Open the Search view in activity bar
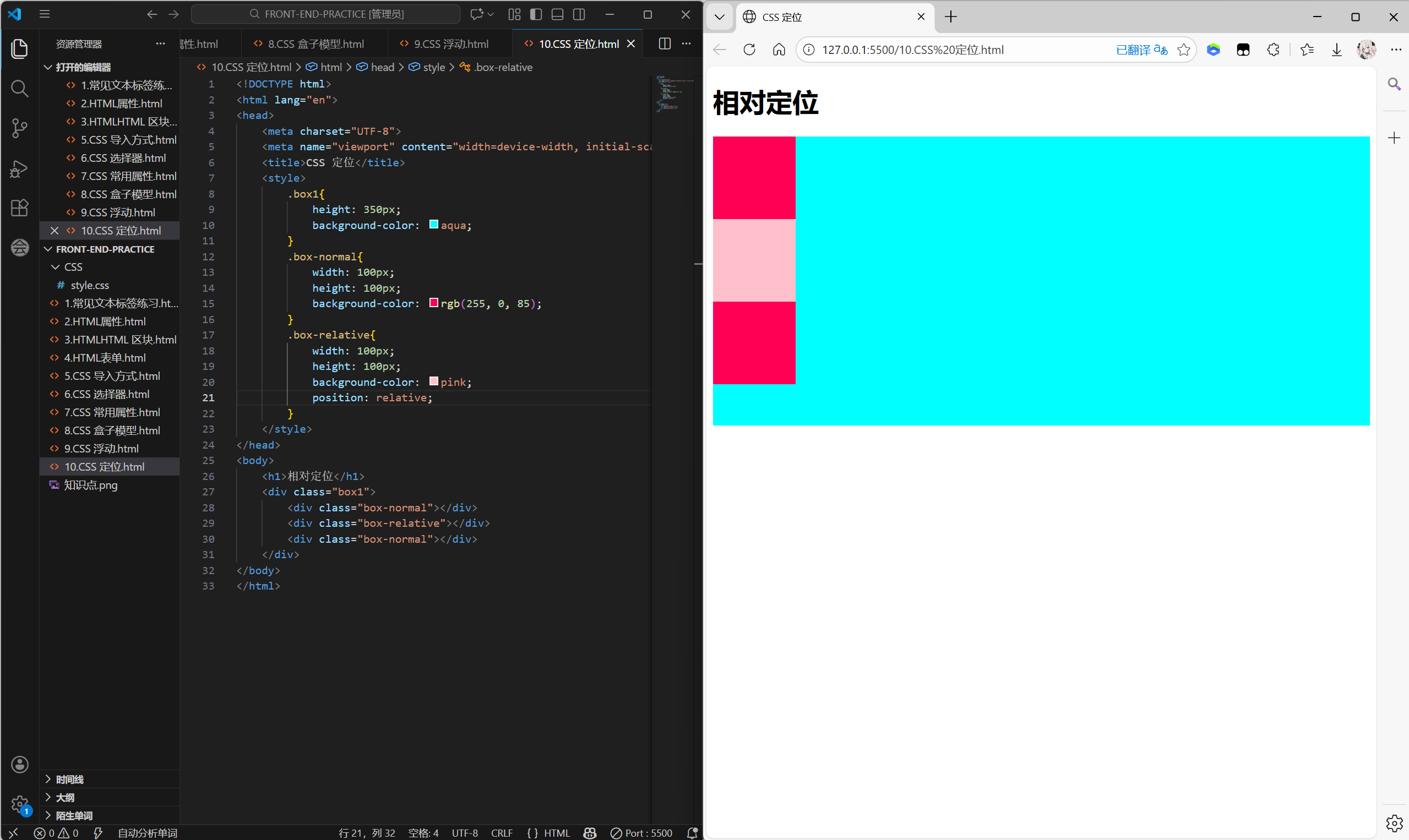This screenshot has width=1409, height=840. pos(19,88)
